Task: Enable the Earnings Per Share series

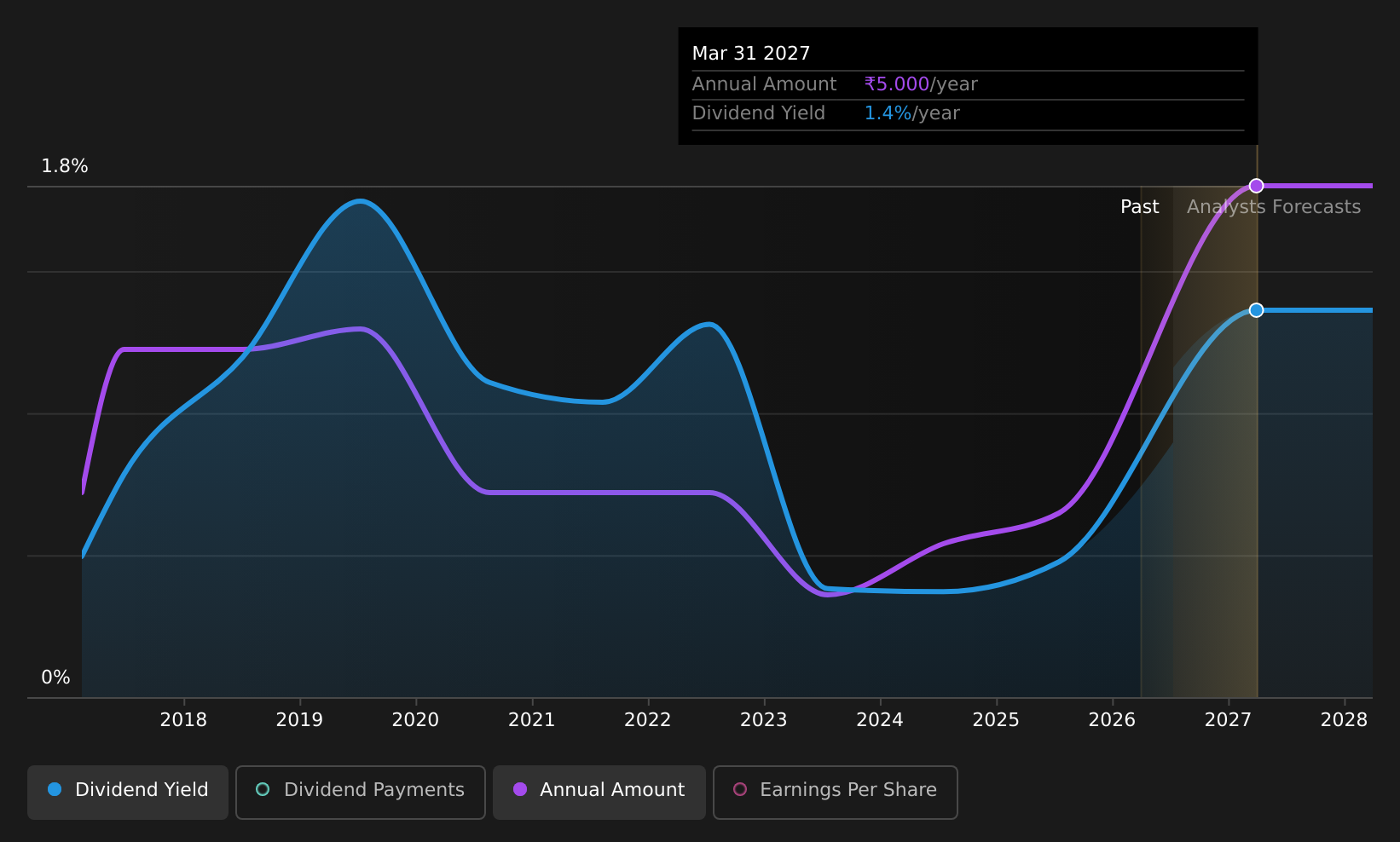Action: (836, 792)
